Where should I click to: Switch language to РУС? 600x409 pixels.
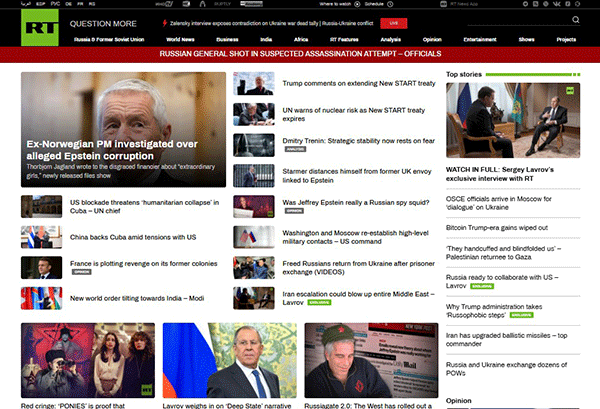[x=55, y=5]
